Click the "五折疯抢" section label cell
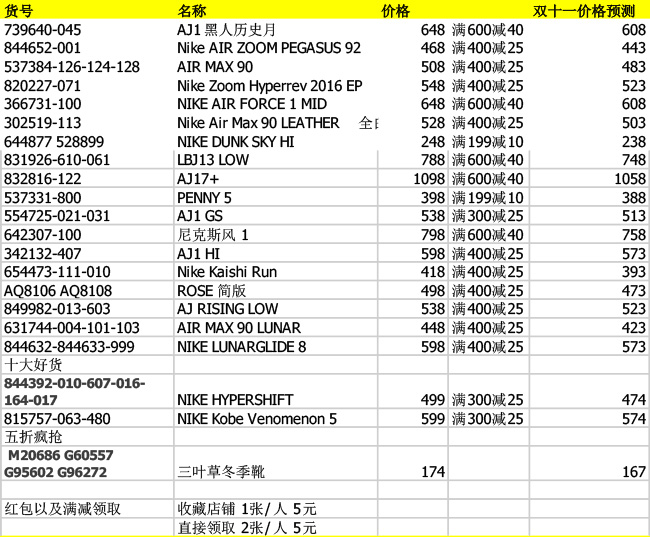Image resolution: width=650 pixels, height=537 pixels. point(33,437)
